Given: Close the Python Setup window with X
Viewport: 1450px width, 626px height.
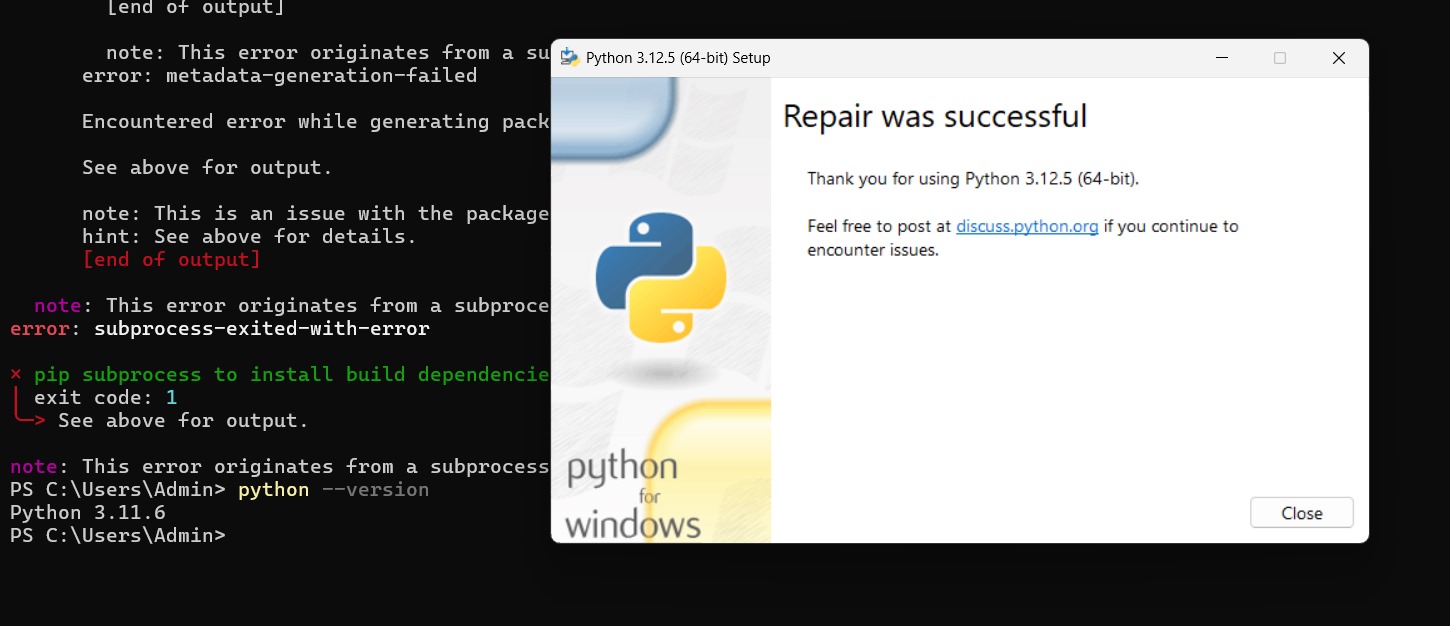Looking at the screenshot, I should point(1338,58).
